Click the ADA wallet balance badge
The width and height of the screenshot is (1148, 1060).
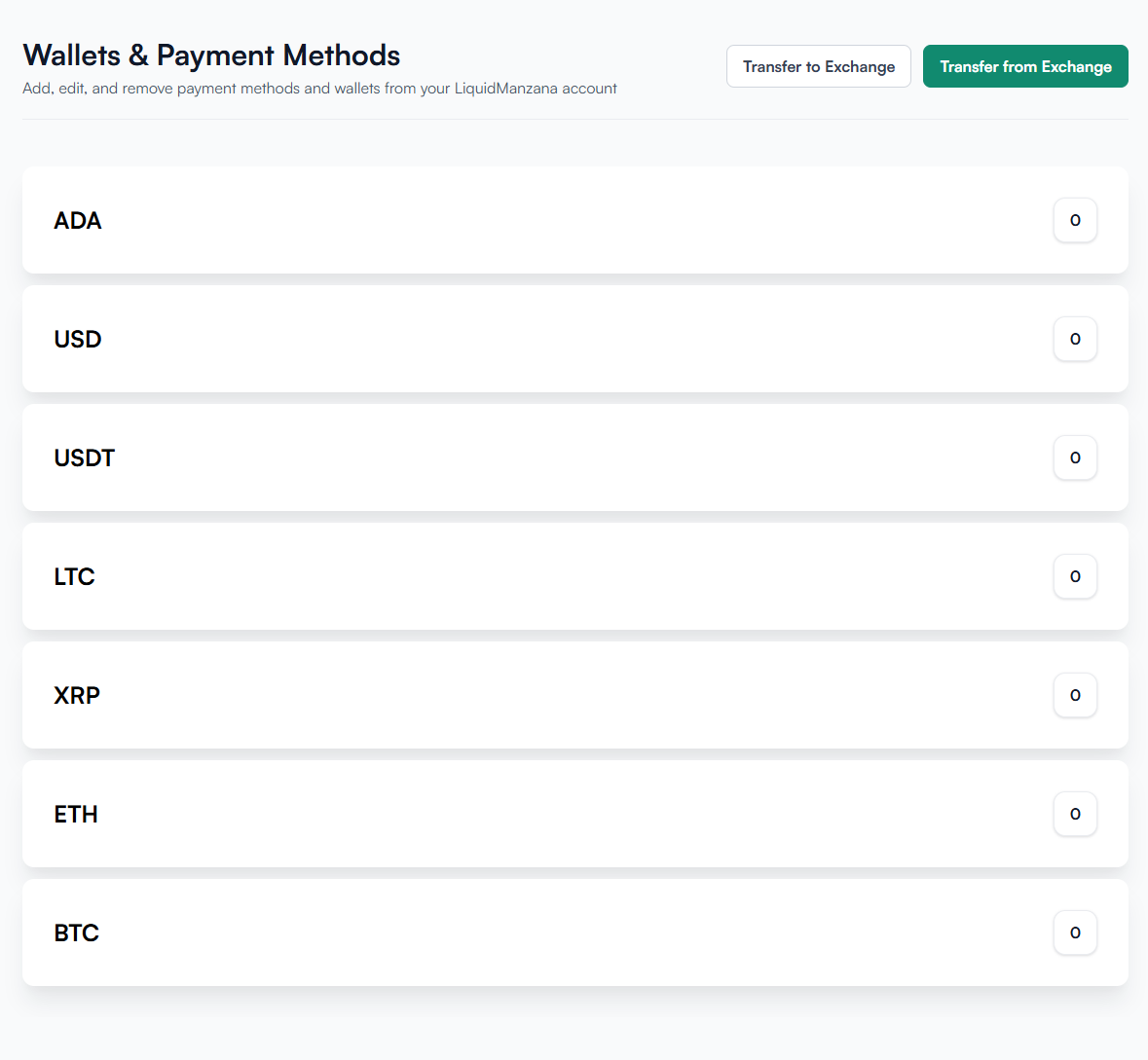coord(1075,220)
